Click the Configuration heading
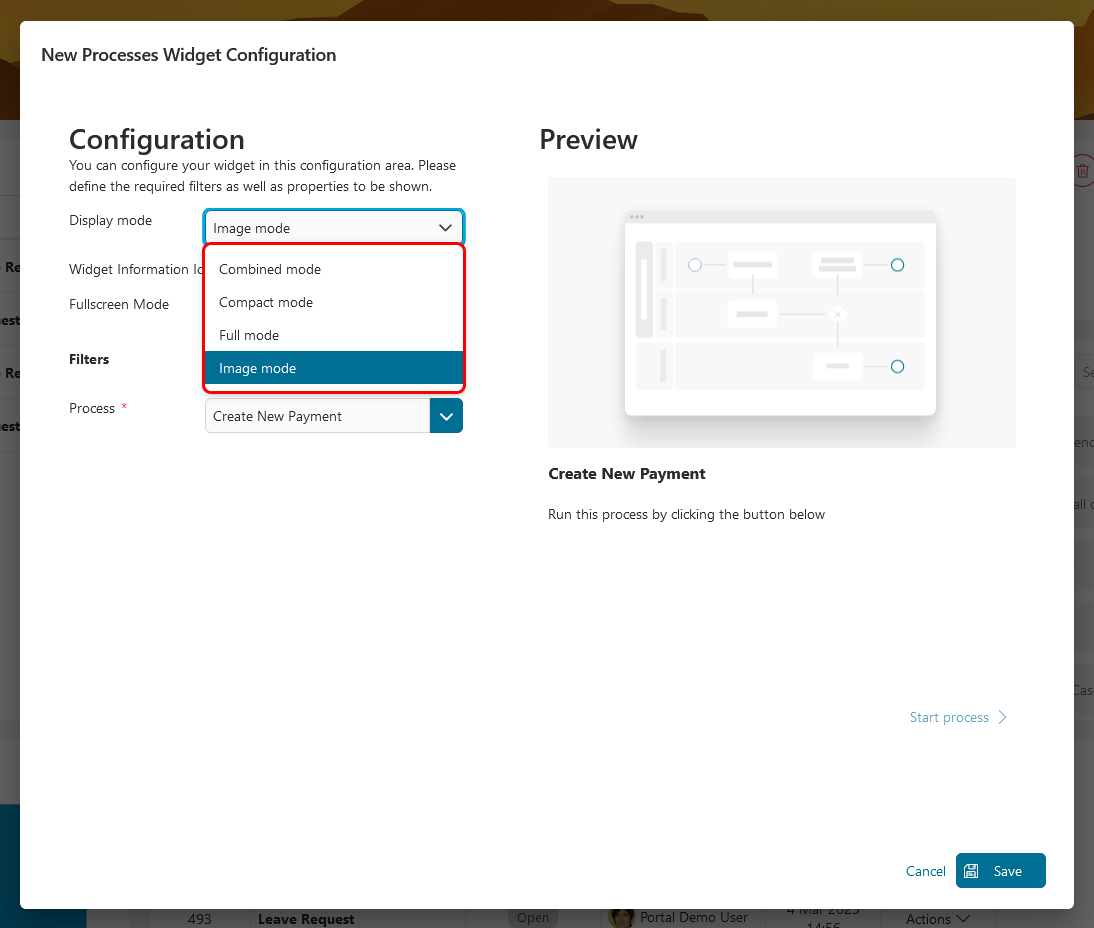Image resolution: width=1094 pixels, height=928 pixels. pos(157,140)
